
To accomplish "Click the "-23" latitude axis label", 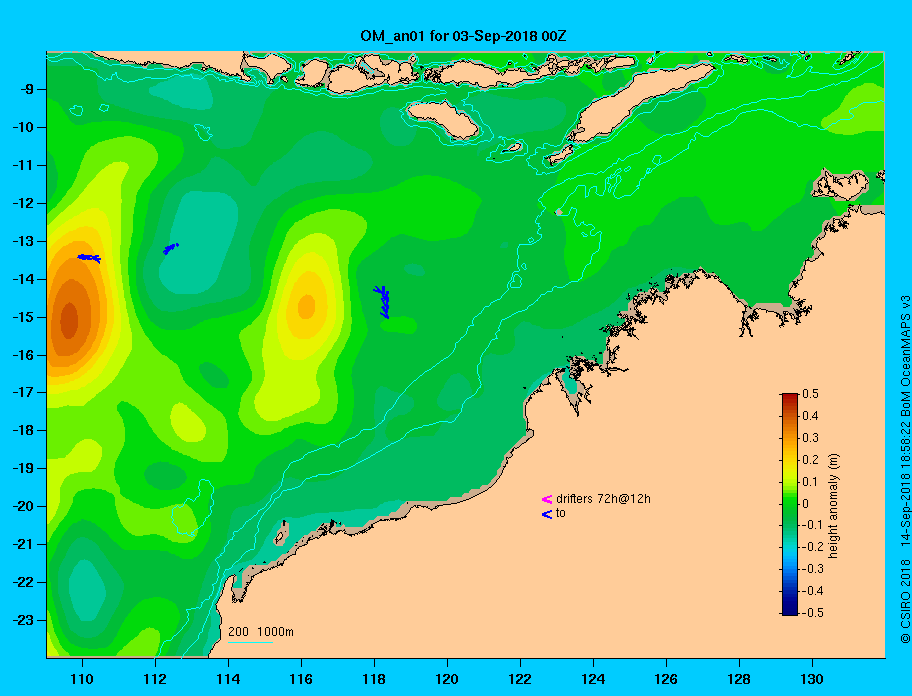I will coord(25,620).
